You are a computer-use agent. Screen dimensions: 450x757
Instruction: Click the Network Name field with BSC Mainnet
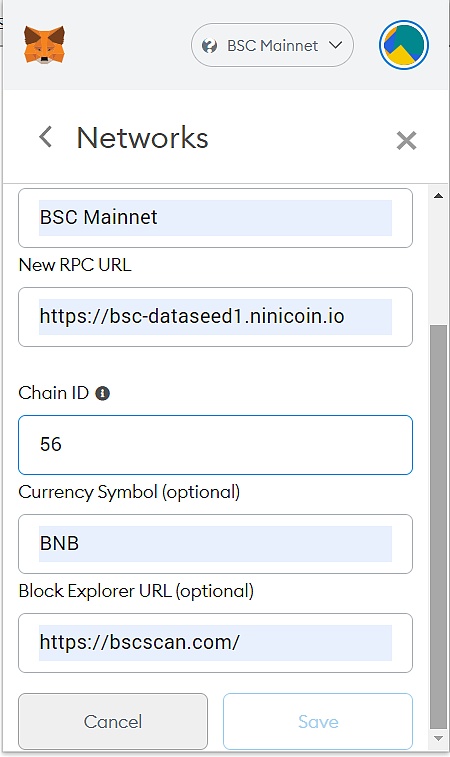click(215, 218)
